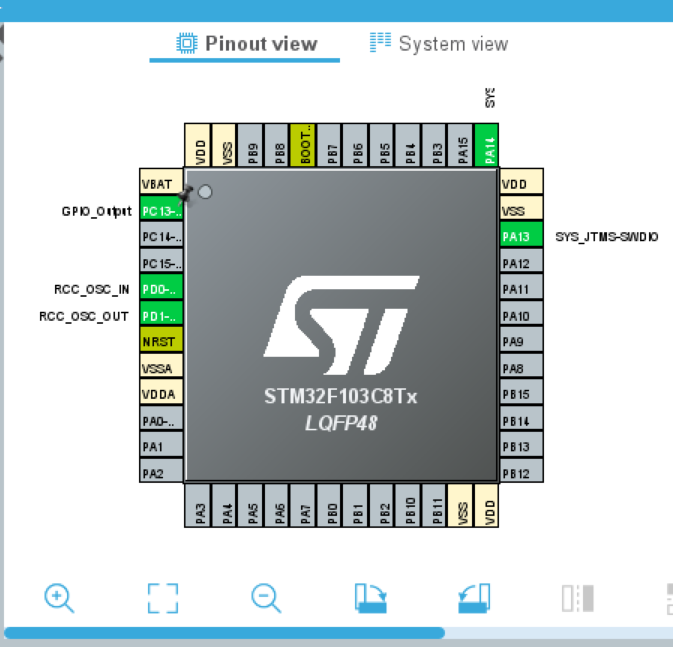Click pin PB4
673x647 pixels.
(x=408, y=145)
